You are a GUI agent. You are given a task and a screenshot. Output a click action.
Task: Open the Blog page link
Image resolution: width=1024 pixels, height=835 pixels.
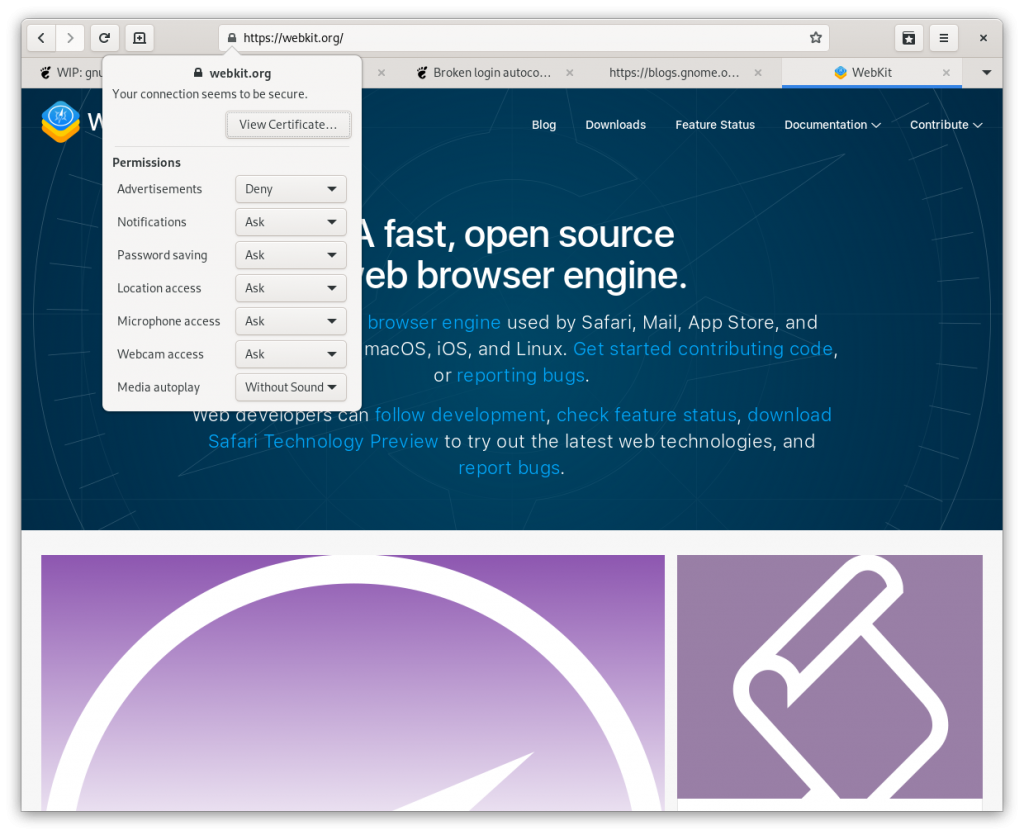pos(543,125)
